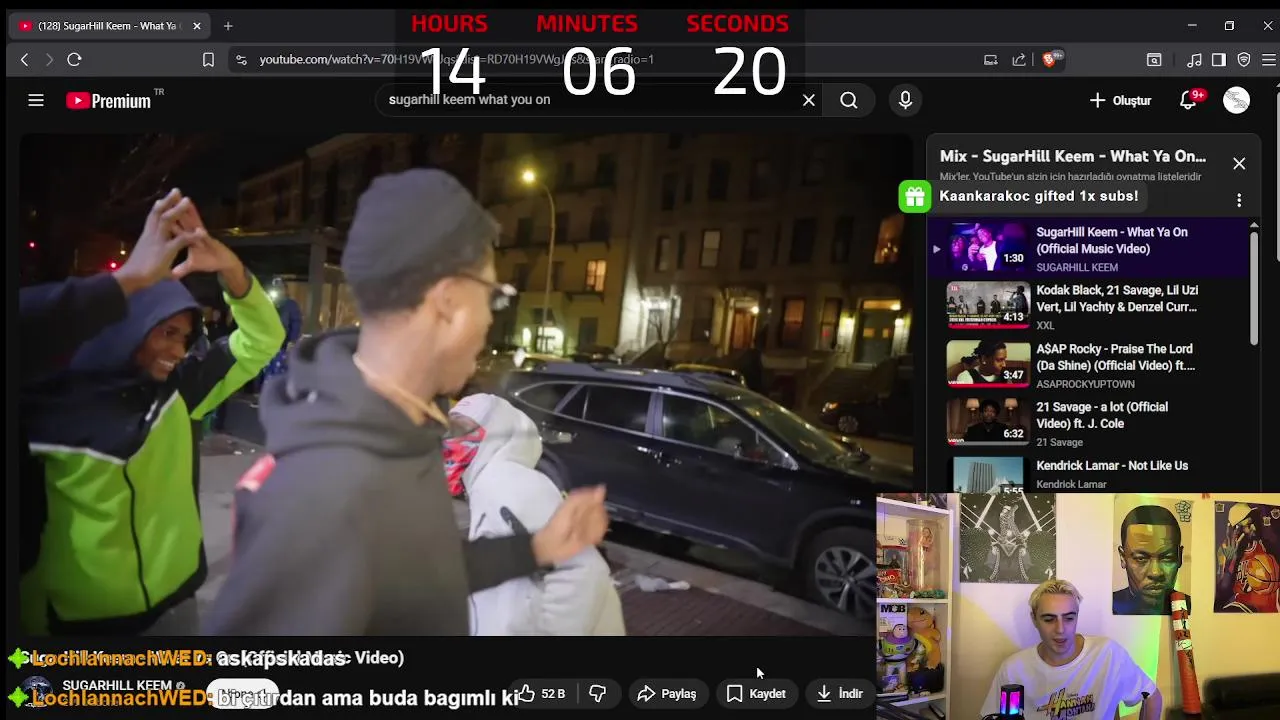This screenshot has height=720, width=1280.
Task: Click title 'Kodak Black, 21 Savage, Lil Uzi'
Action: [x=1117, y=298]
